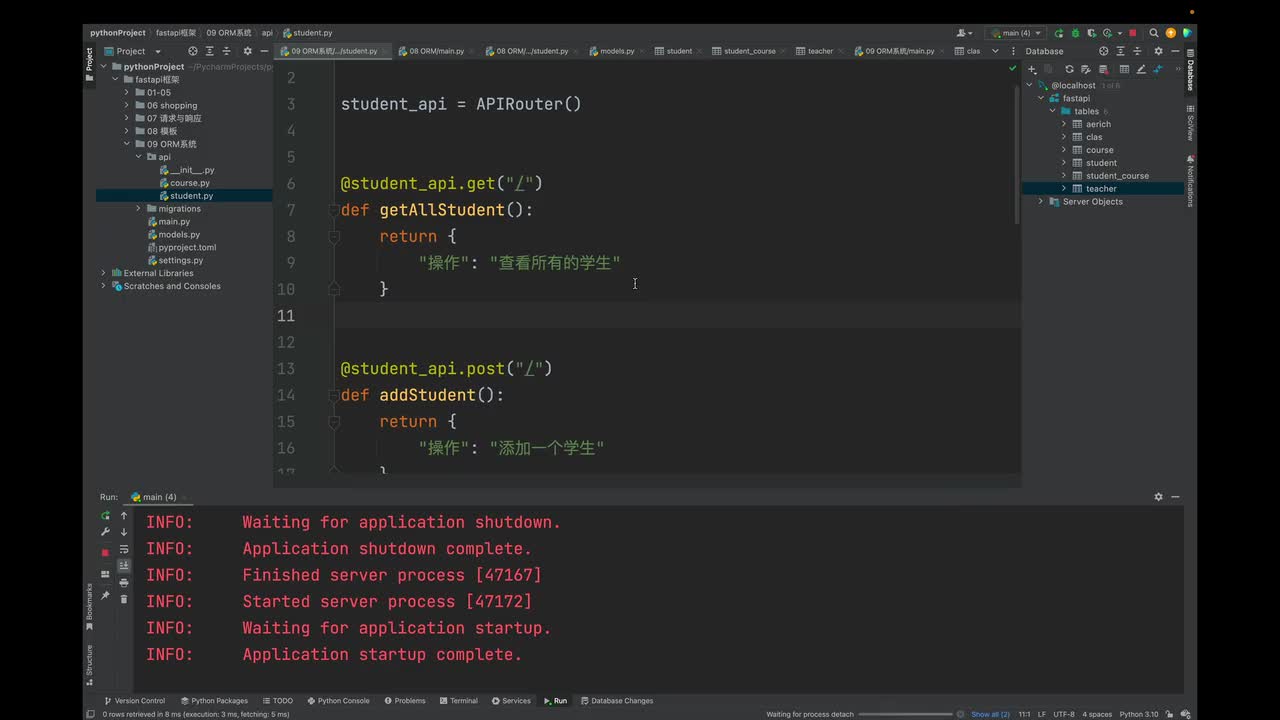Rerun main in the Run panel
This screenshot has width=1280, height=720.
coord(105,516)
